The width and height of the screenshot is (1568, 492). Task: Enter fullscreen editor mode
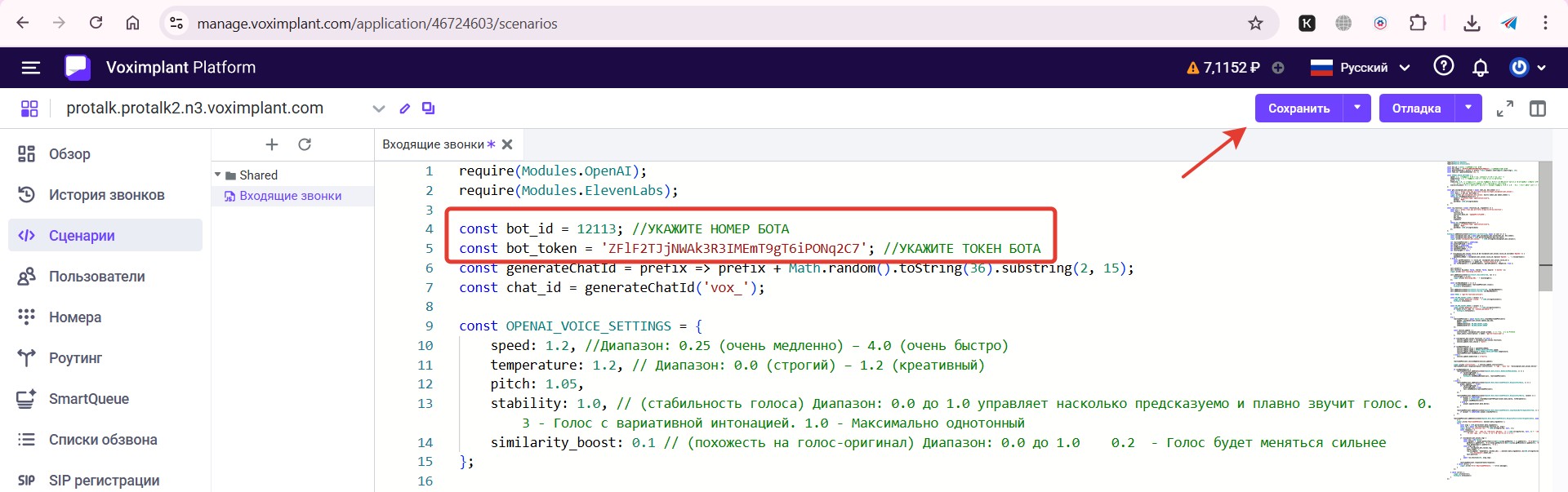(x=1504, y=109)
